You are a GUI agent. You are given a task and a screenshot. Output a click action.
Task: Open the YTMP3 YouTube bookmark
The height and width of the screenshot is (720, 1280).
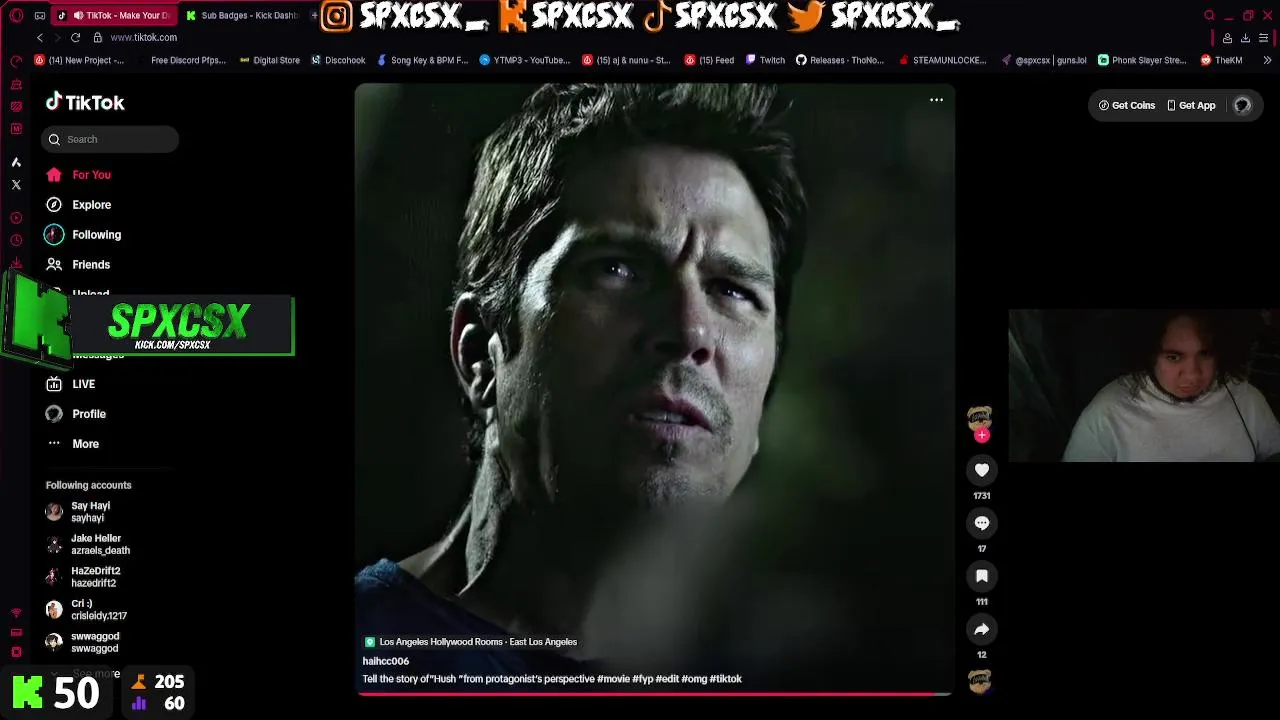click(524, 60)
